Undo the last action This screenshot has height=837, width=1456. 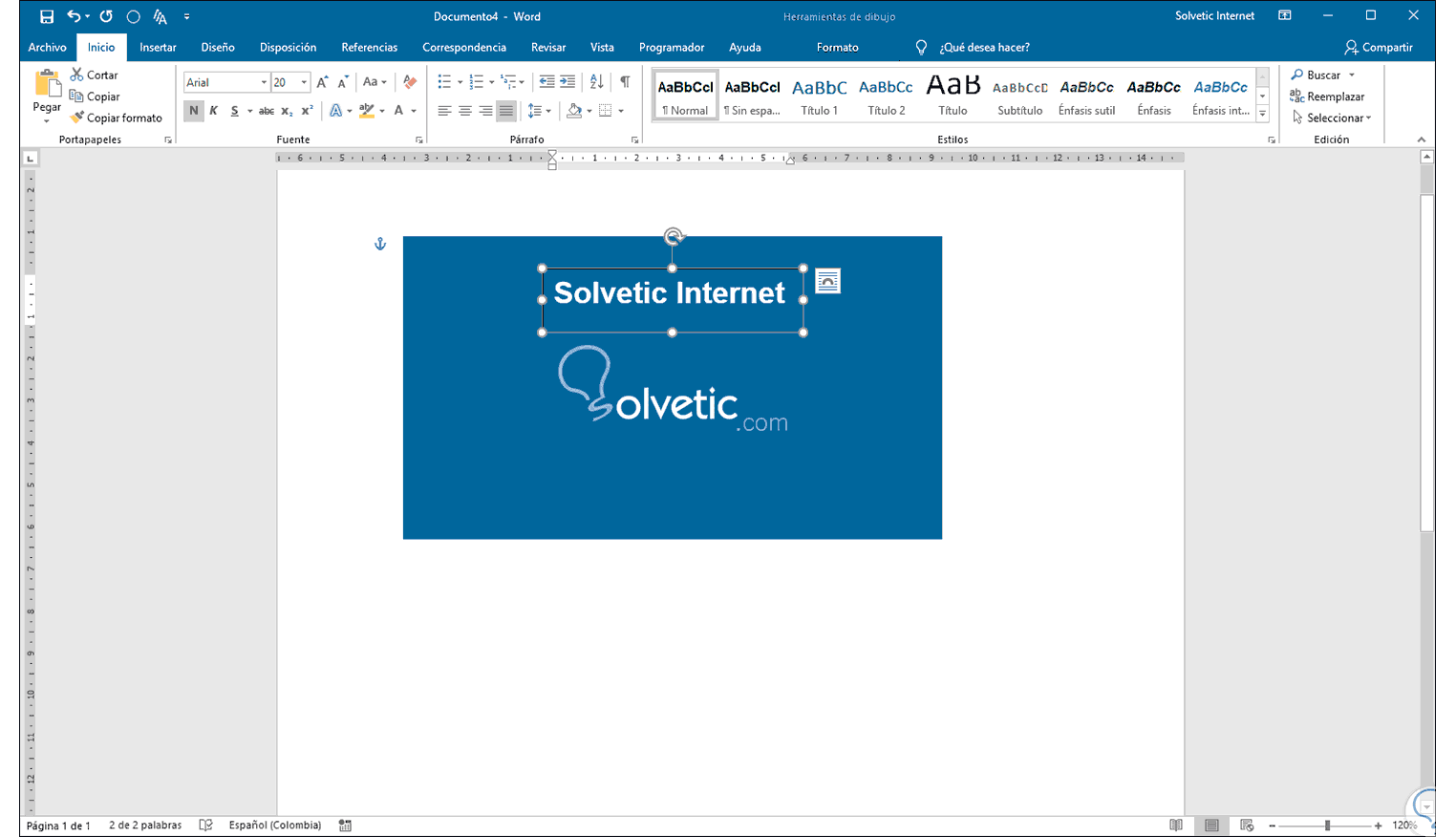coord(74,16)
